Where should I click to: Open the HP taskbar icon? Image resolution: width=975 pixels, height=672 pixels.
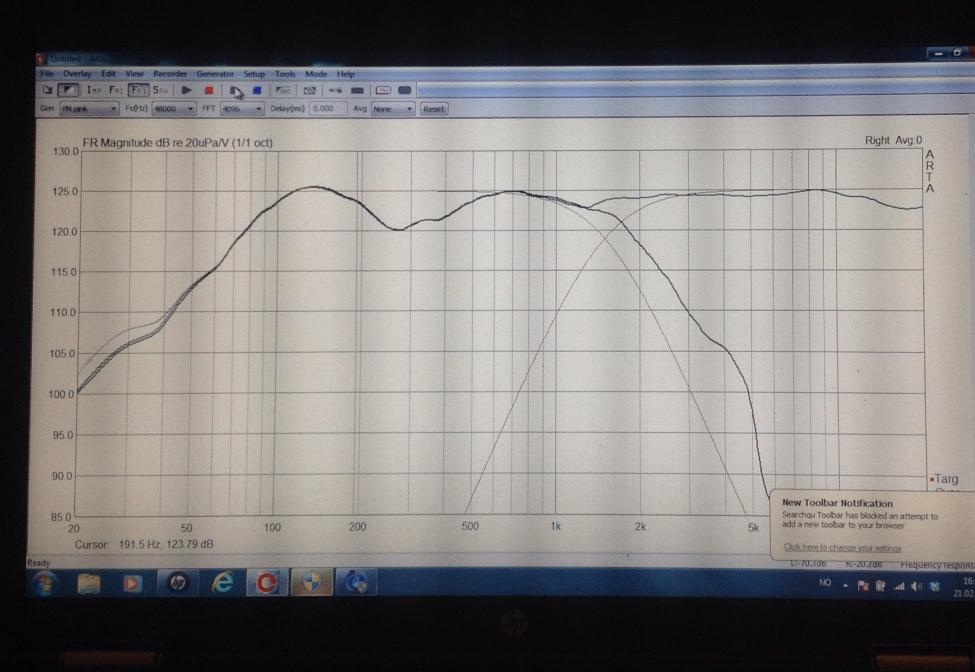[177, 583]
